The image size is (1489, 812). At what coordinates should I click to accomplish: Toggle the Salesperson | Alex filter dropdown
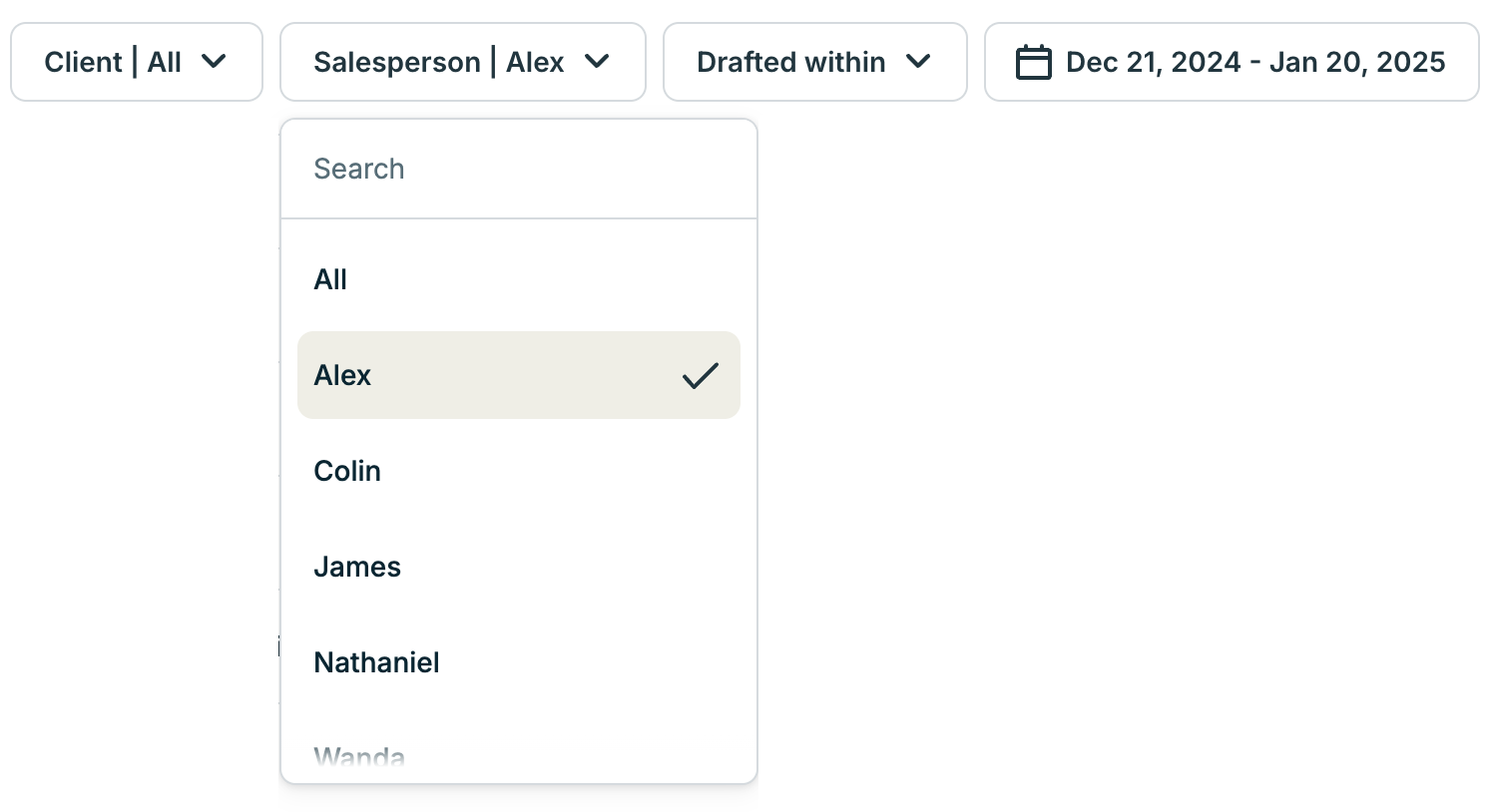(462, 62)
